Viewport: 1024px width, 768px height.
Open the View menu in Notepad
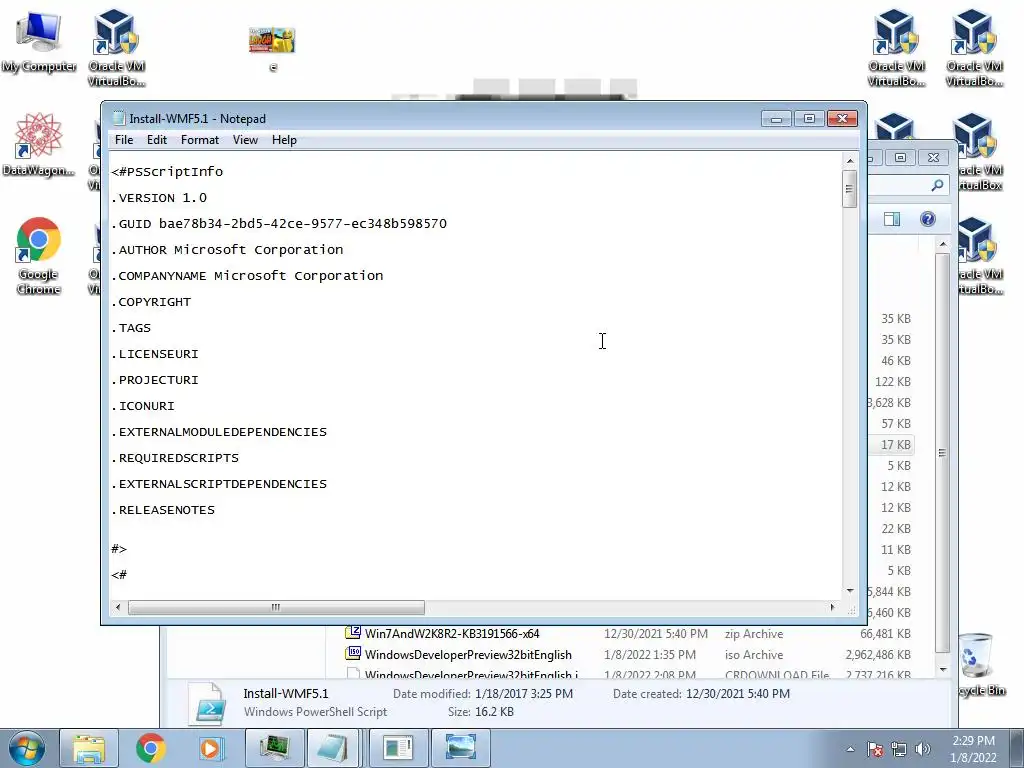[x=245, y=140]
